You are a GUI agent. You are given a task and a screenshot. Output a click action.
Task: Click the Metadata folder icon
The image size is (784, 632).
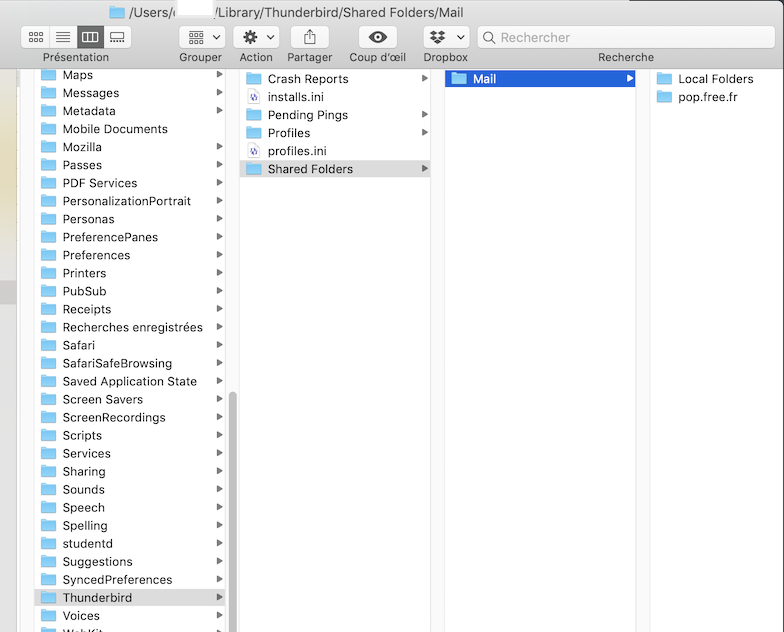(x=48, y=110)
